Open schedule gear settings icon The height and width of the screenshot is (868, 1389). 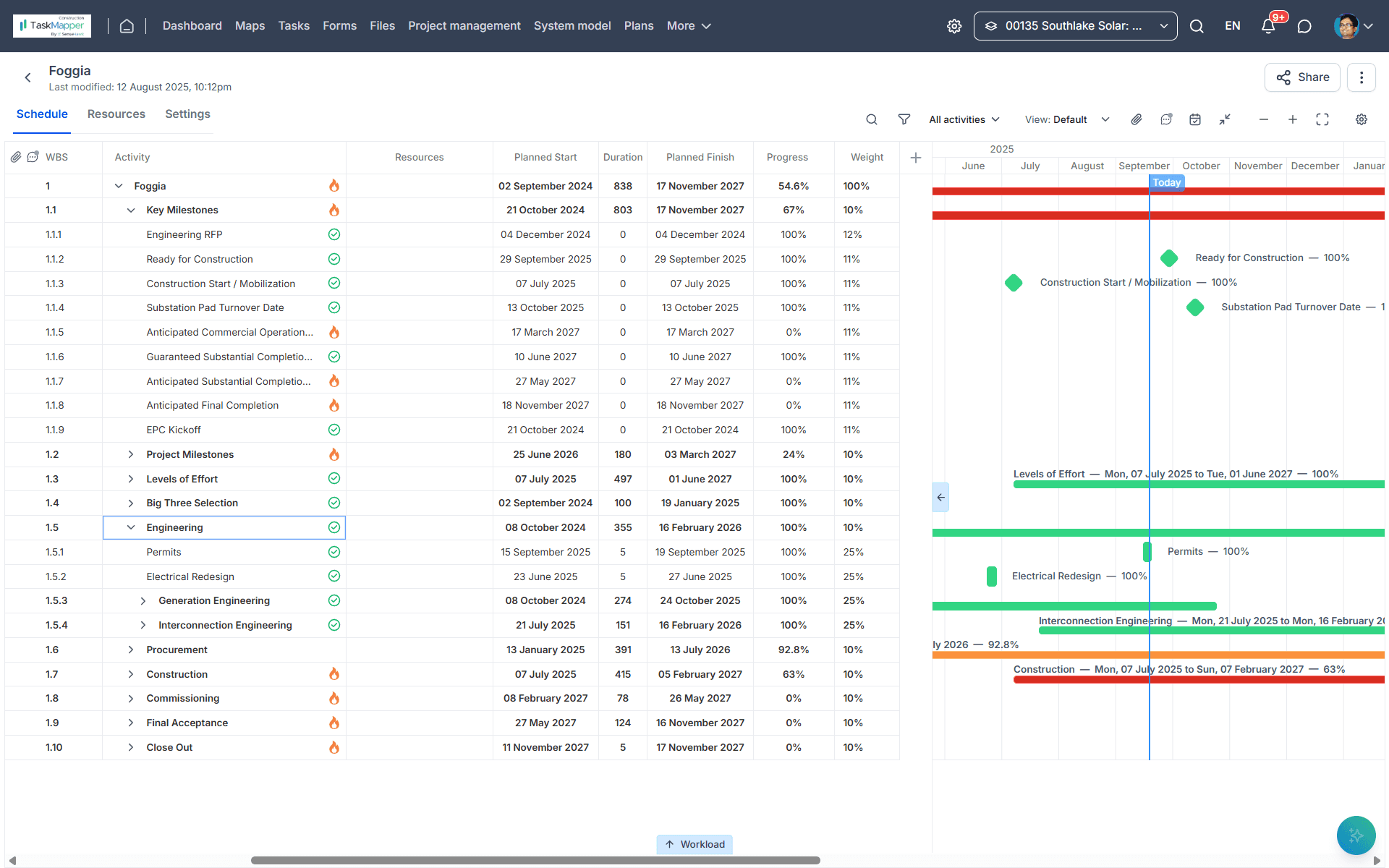1362,119
